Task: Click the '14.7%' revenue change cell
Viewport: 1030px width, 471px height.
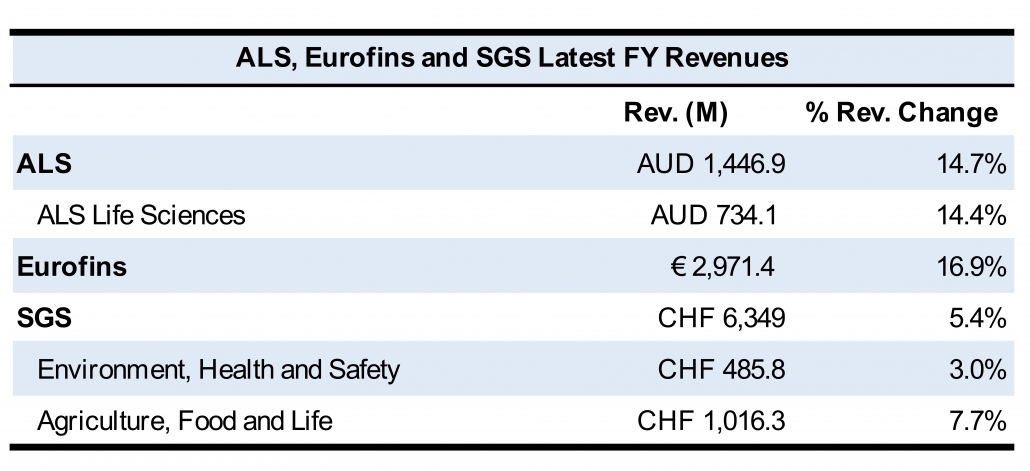Action: click(971, 164)
